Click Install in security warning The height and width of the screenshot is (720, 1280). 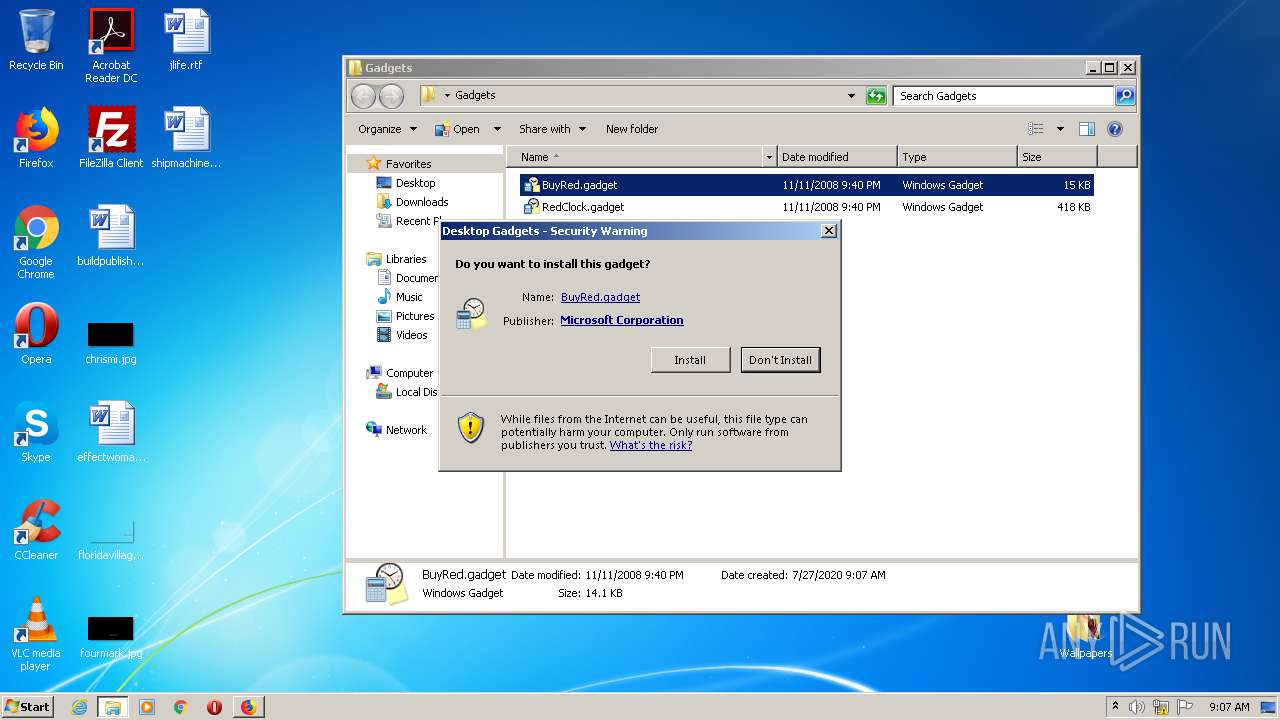690,360
